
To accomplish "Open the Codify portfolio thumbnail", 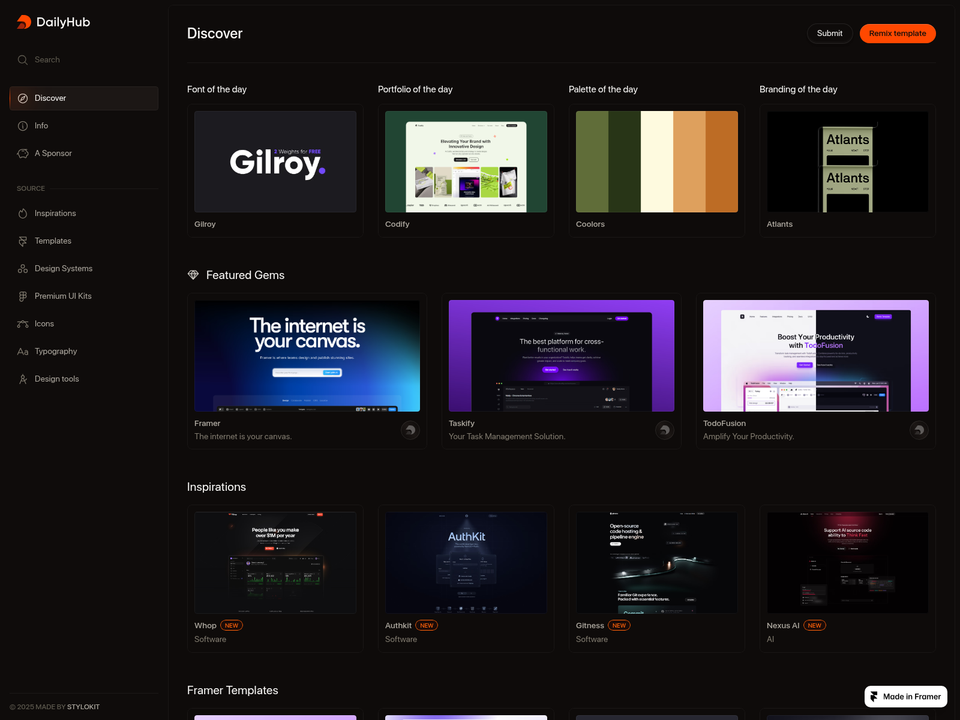I will point(466,162).
